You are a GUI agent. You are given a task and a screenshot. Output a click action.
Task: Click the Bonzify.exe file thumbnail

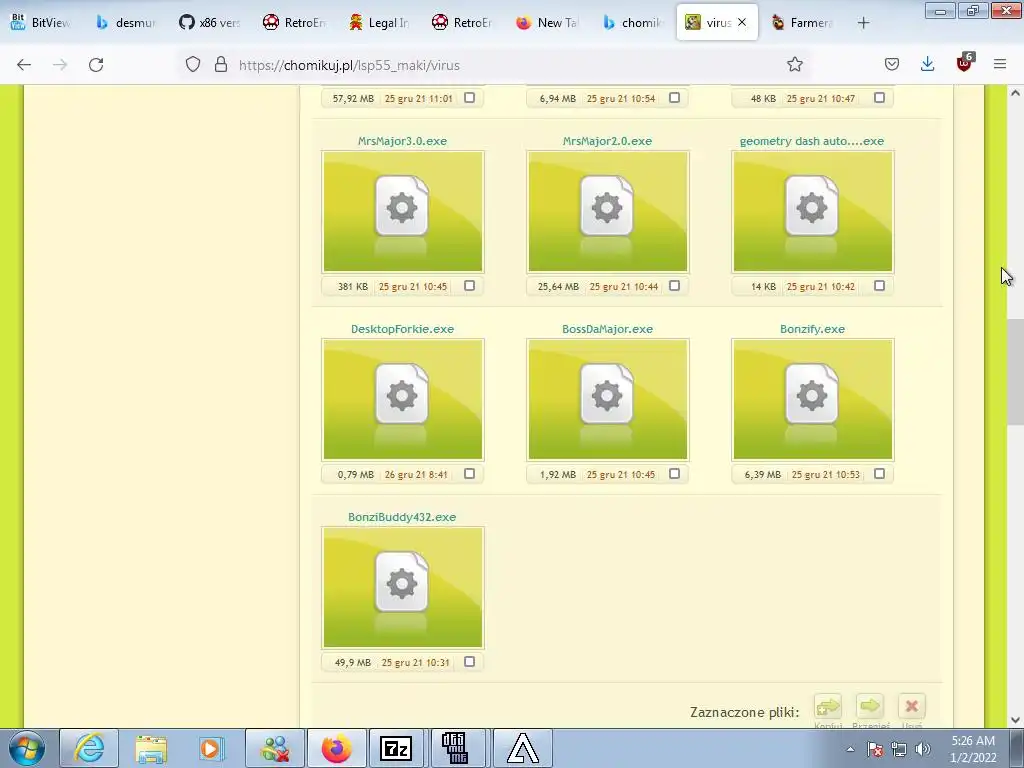coord(812,400)
